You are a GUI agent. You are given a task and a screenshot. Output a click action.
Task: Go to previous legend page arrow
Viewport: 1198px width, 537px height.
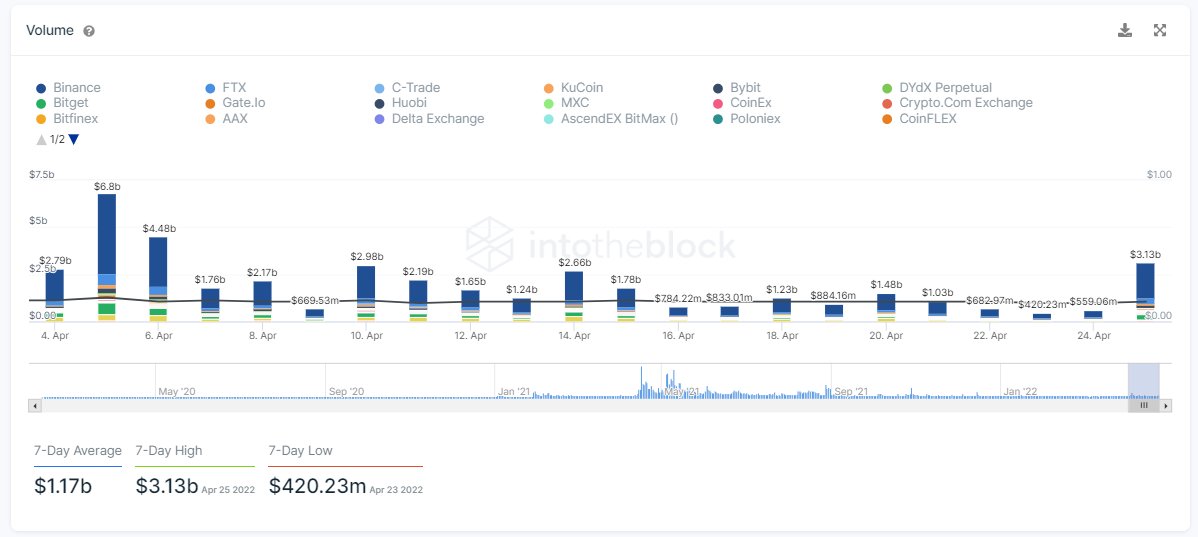click(41, 140)
